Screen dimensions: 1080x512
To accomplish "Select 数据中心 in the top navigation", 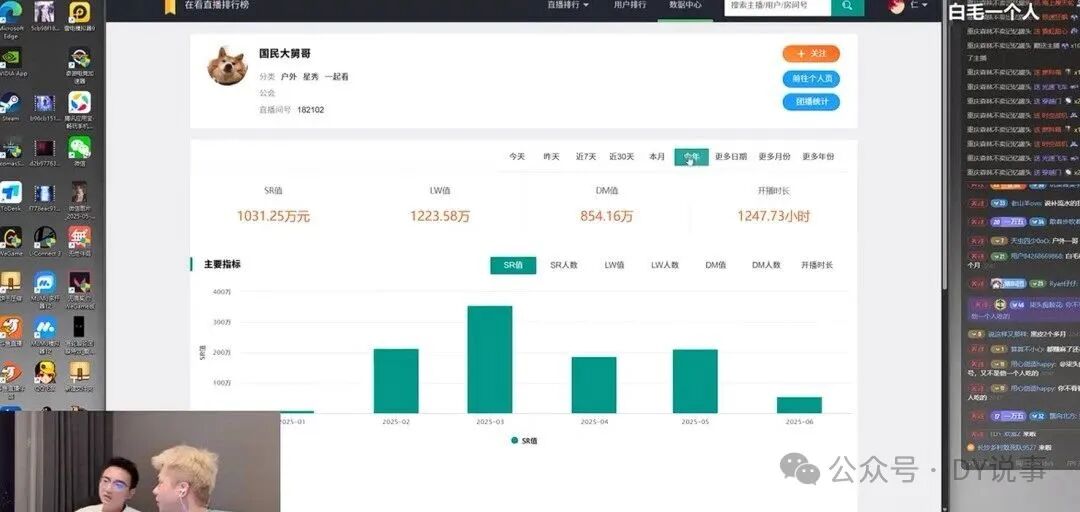I will (685, 5).
